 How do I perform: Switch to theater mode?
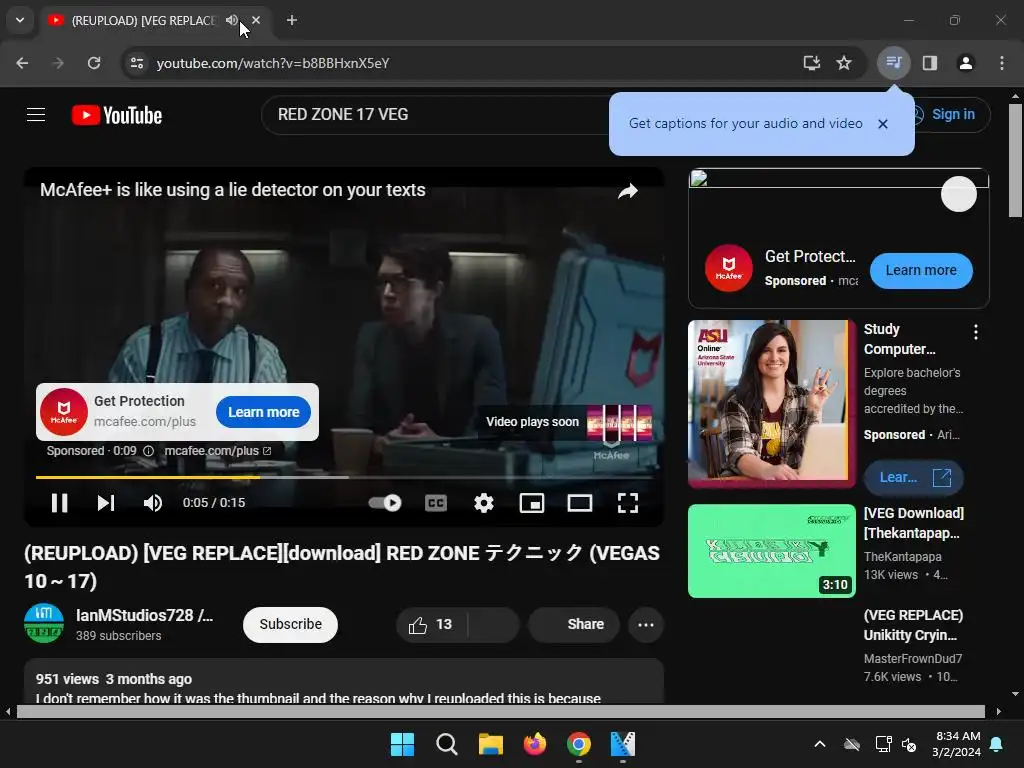(x=580, y=503)
